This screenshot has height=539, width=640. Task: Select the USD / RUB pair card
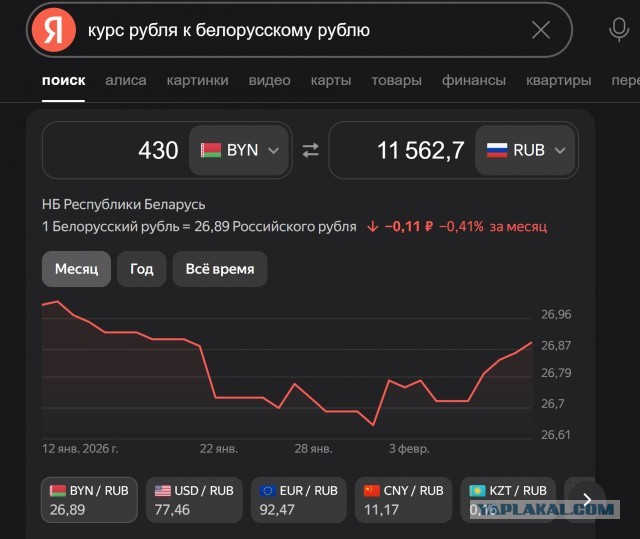194,500
